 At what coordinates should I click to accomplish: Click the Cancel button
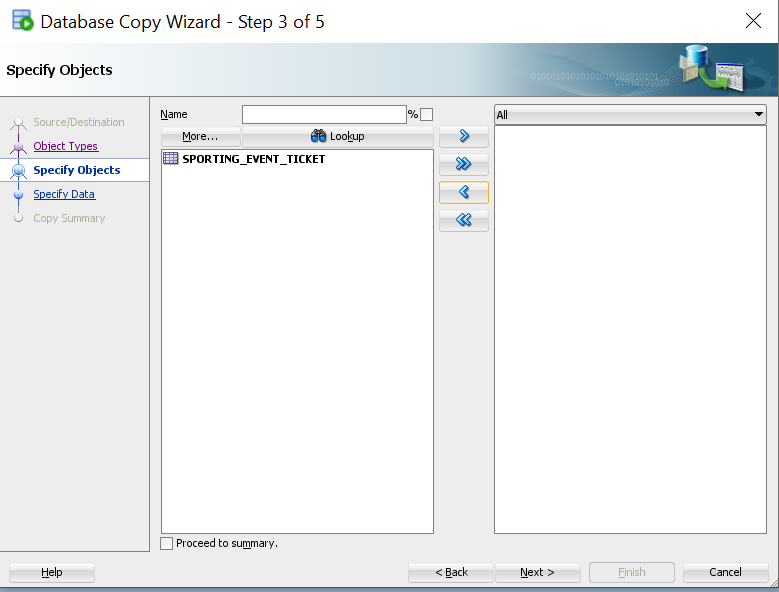(725, 572)
